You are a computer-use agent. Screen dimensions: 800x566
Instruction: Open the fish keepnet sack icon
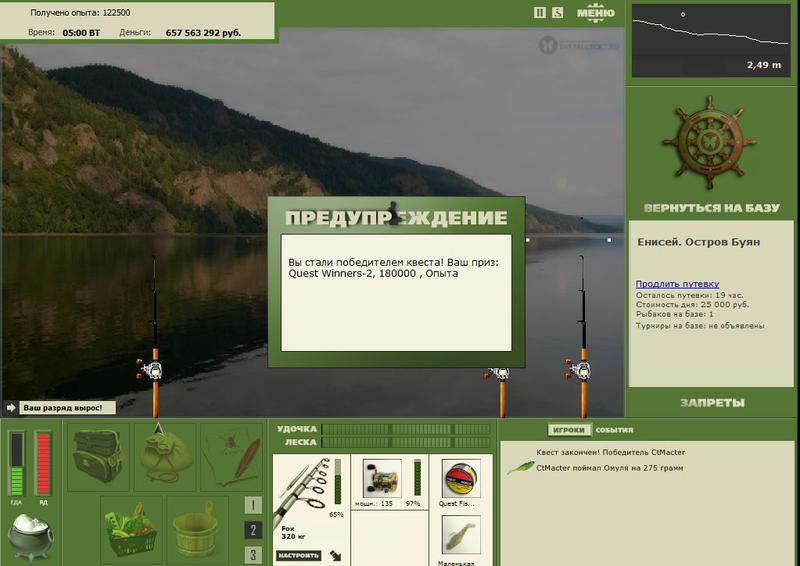165,457
